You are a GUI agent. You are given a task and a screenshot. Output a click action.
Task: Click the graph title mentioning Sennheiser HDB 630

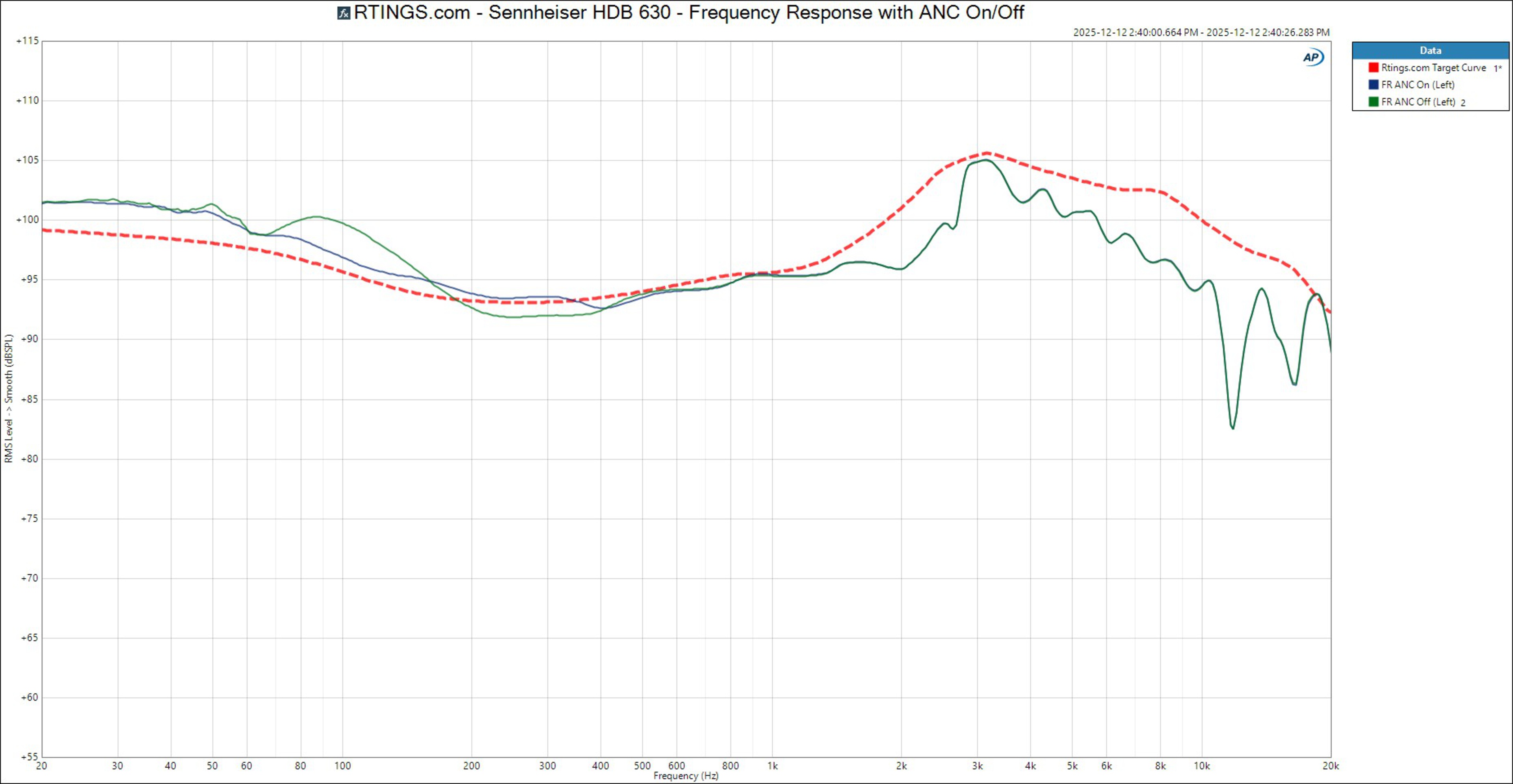click(x=688, y=12)
